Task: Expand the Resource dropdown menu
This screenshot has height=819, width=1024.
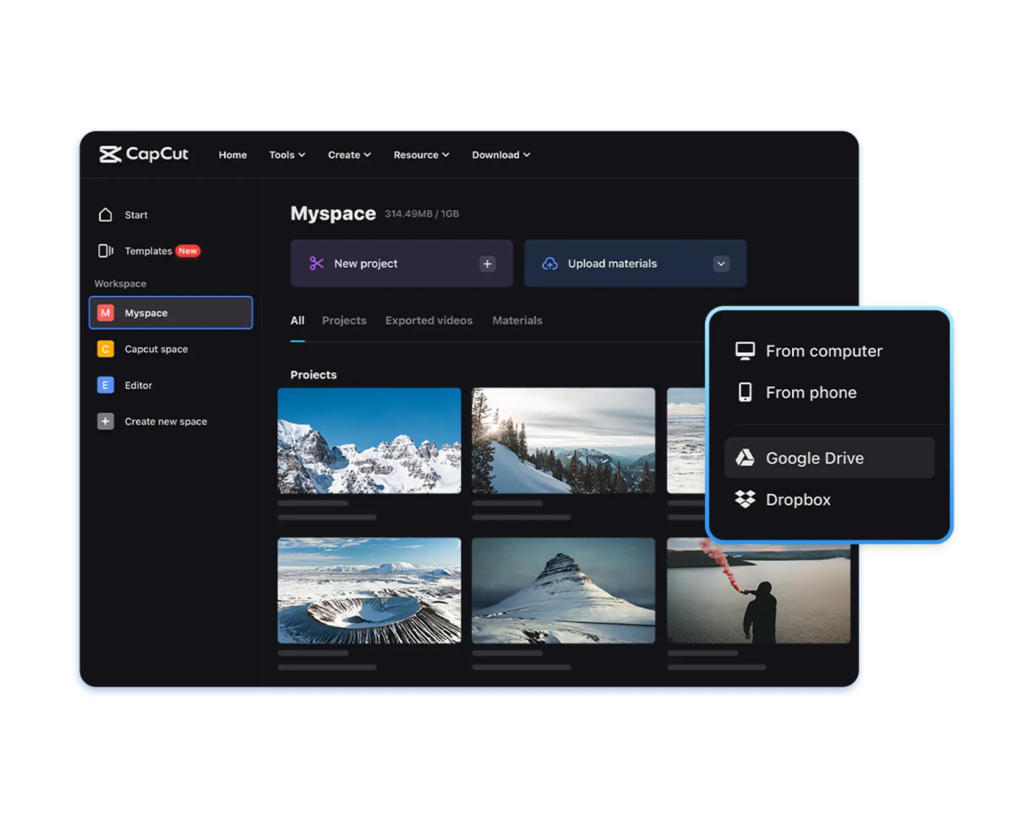Action: point(421,155)
